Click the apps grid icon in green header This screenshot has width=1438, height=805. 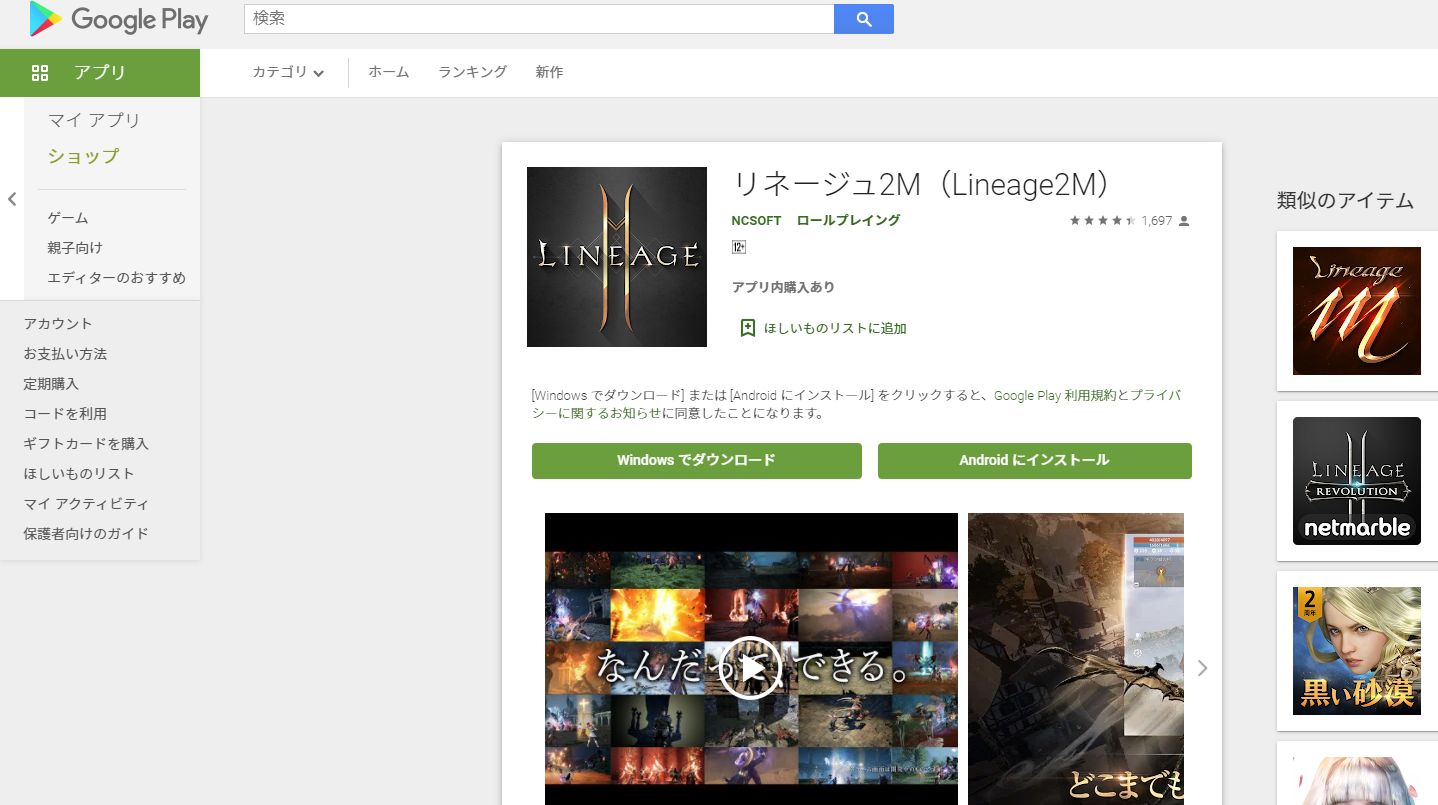[40, 72]
